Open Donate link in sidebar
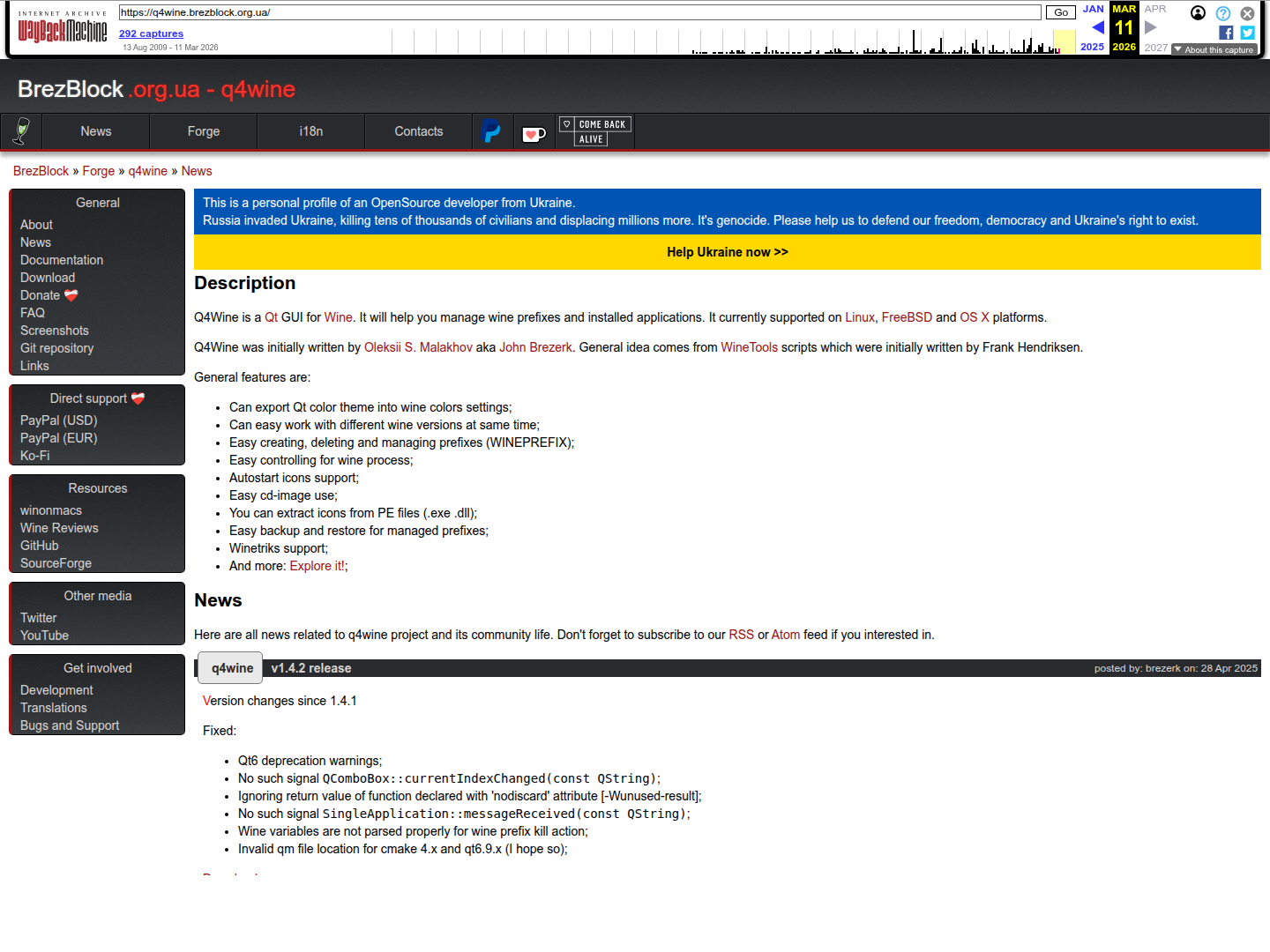Image resolution: width=1270 pixels, height=952 pixels. pyautogui.click(x=49, y=295)
